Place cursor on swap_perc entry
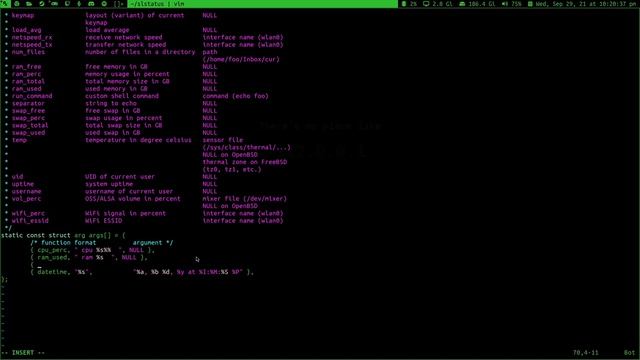Viewport: 640px width, 360px height. (28, 118)
